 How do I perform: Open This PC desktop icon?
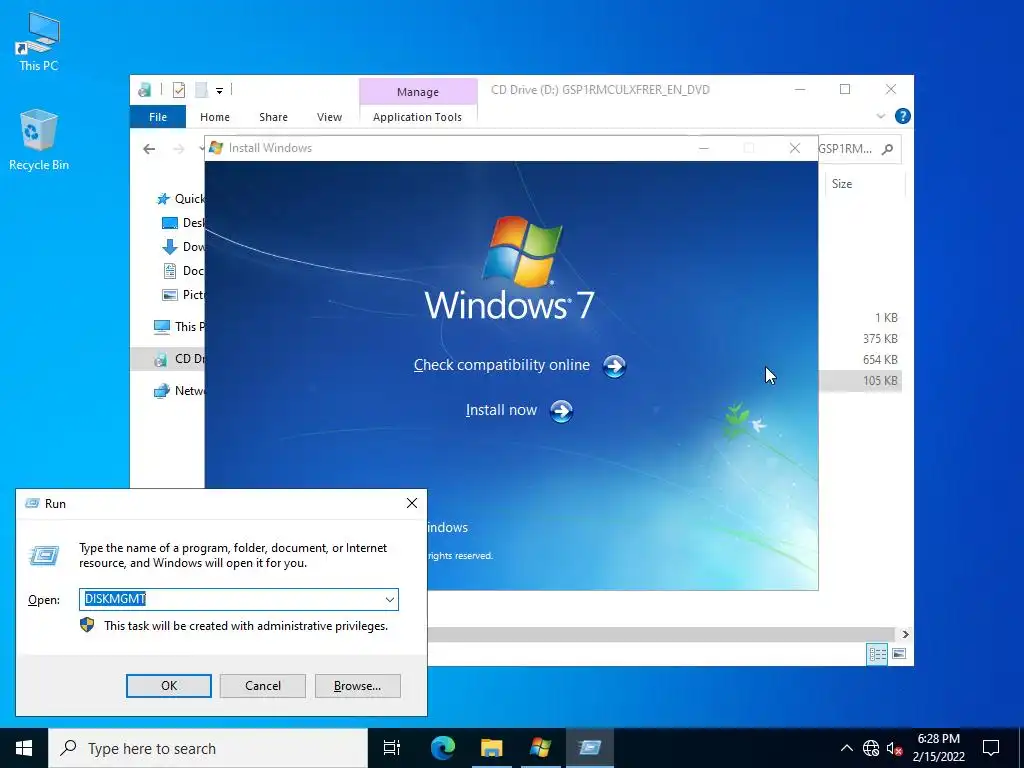click(x=38, y=43)
